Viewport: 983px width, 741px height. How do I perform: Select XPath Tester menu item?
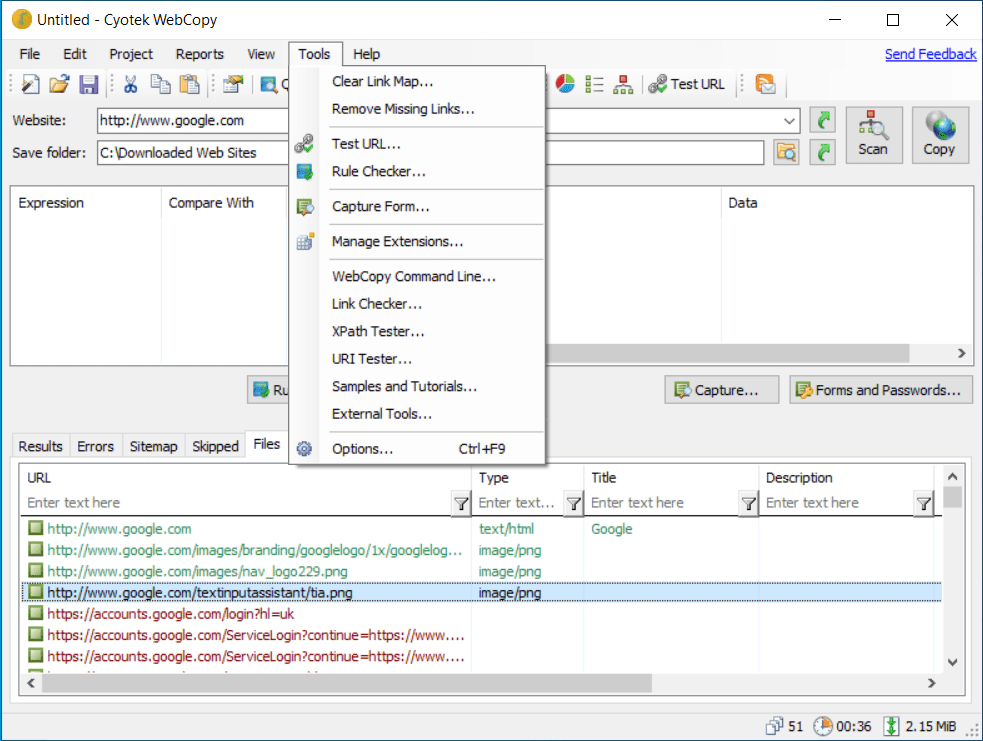417,332
